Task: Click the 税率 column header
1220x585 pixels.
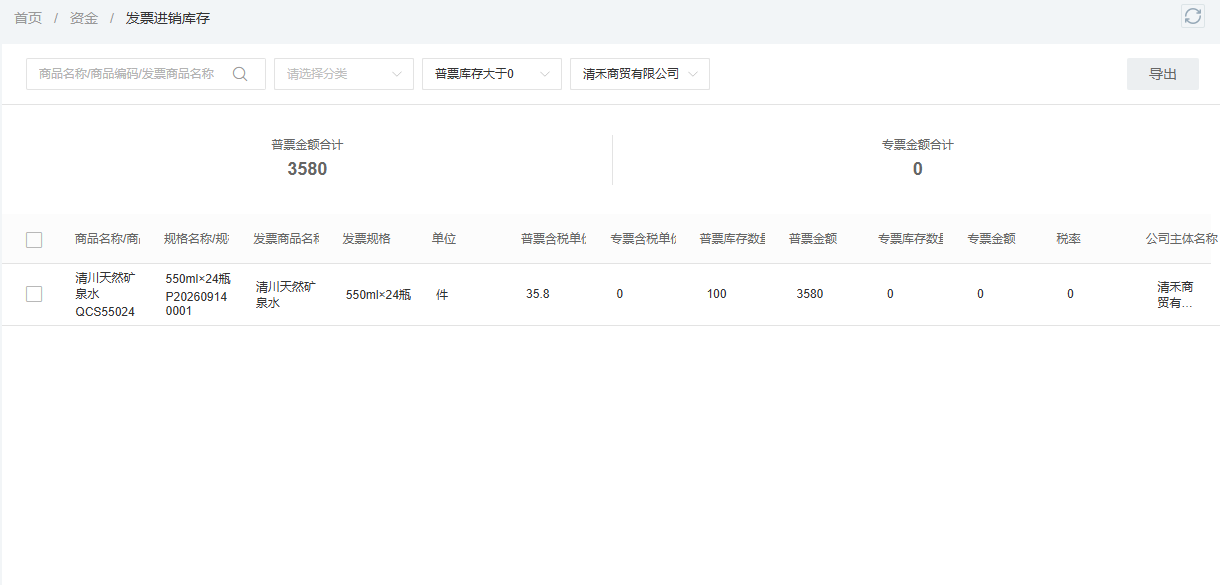Action: tap(1069, 239)
